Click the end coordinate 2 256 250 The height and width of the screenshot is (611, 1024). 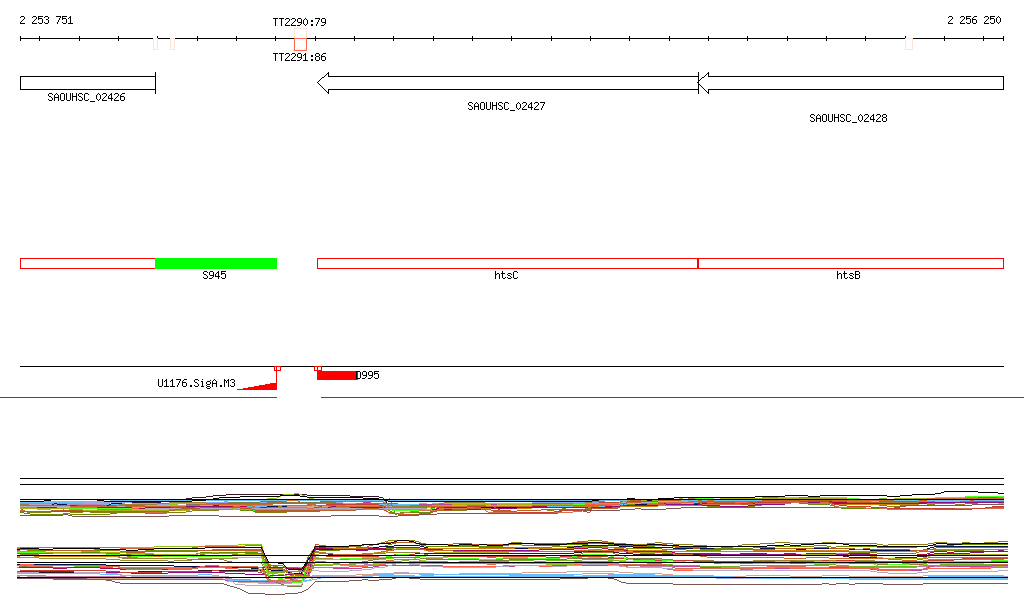pos(974,20)
